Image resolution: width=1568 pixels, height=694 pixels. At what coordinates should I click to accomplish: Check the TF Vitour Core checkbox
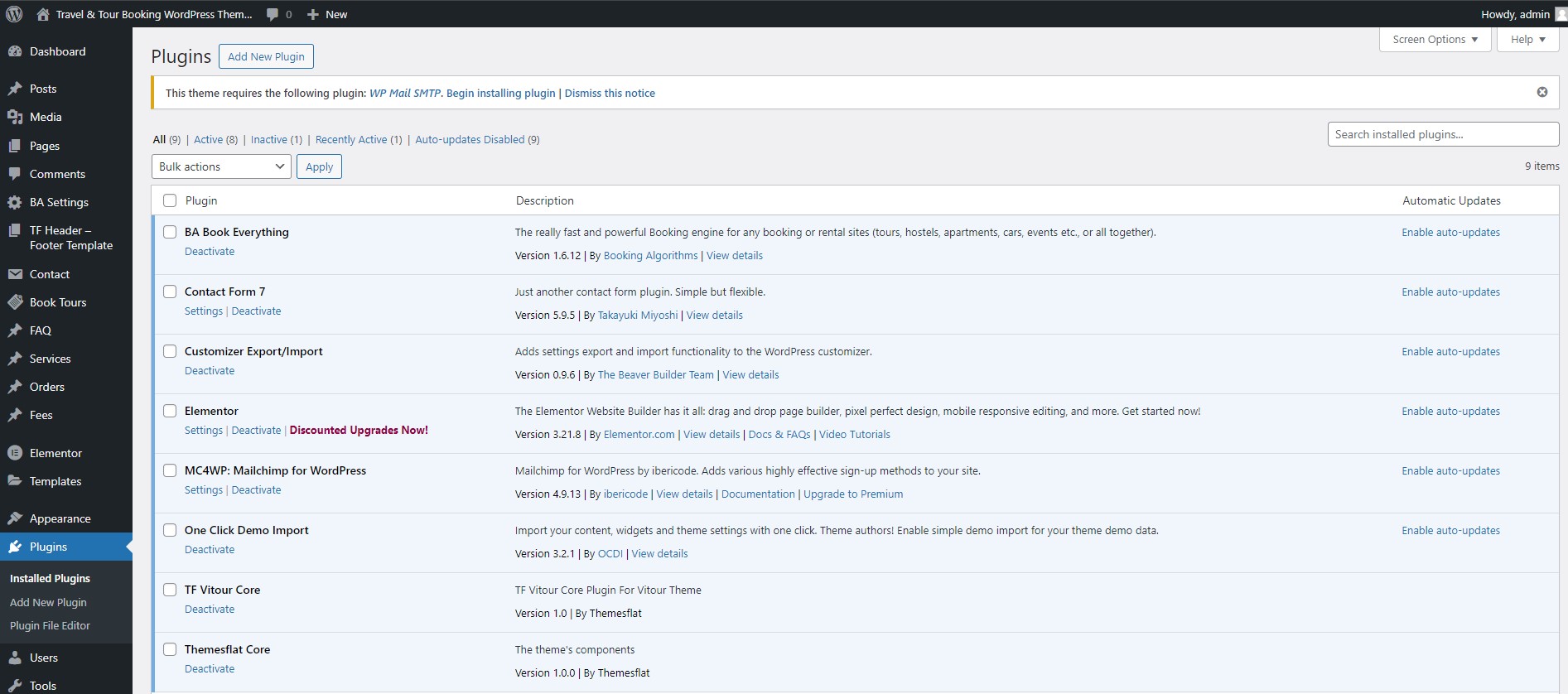pyautogui.click(x=170, y=590)
